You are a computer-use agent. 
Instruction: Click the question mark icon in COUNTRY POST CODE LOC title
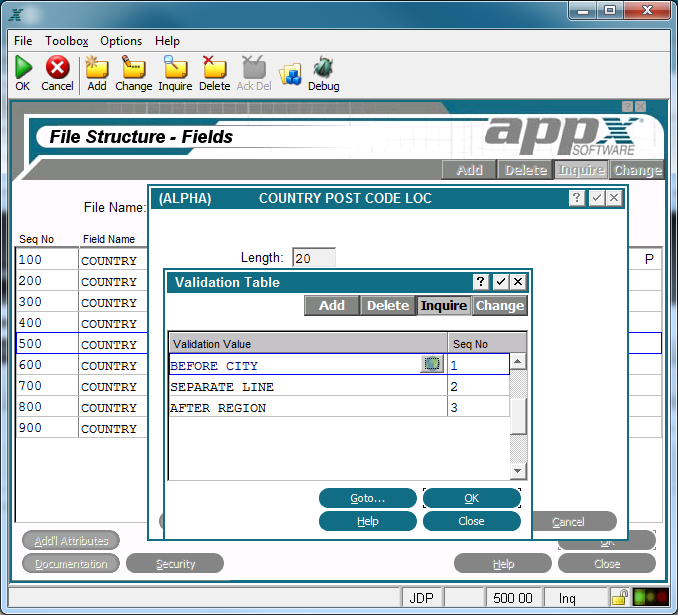pos(576,198)
